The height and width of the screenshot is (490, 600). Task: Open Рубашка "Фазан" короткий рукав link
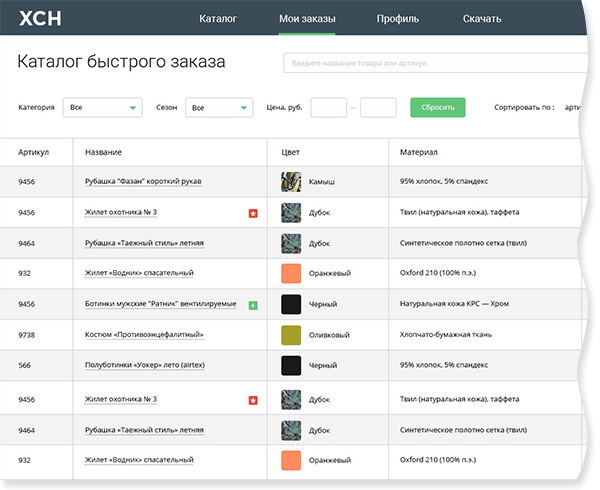(143, 181)
